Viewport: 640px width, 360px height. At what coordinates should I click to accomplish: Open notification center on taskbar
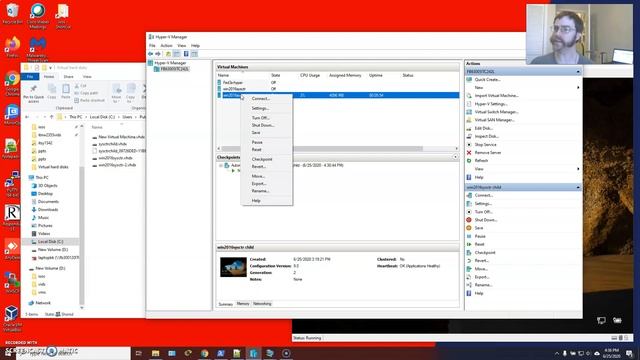pyautogui.click(x=629, y=353)
